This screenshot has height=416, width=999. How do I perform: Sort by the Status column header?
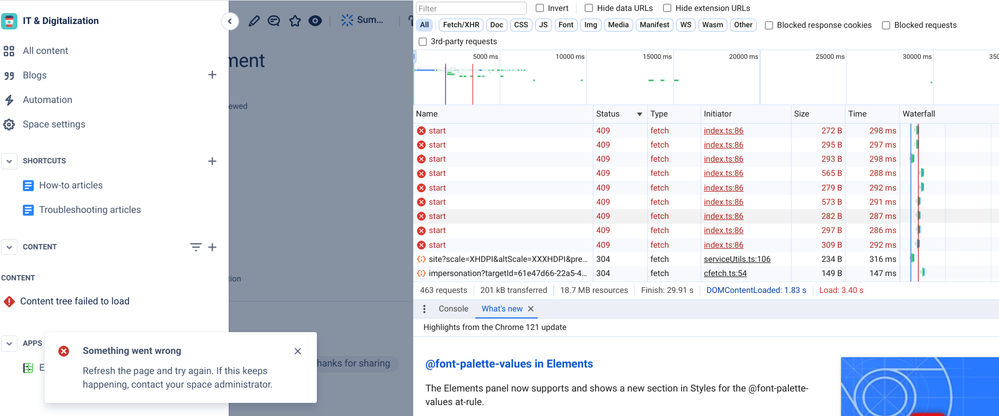tap(620, 114)
